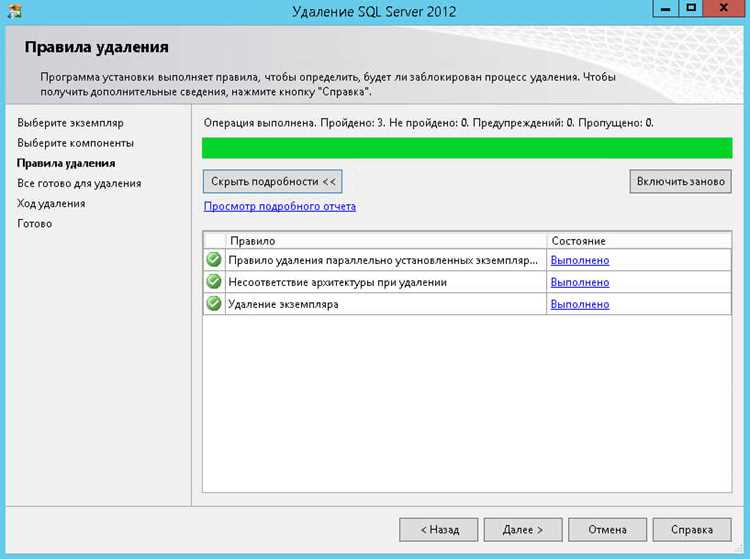Click the Правило column header

[386, 241]
